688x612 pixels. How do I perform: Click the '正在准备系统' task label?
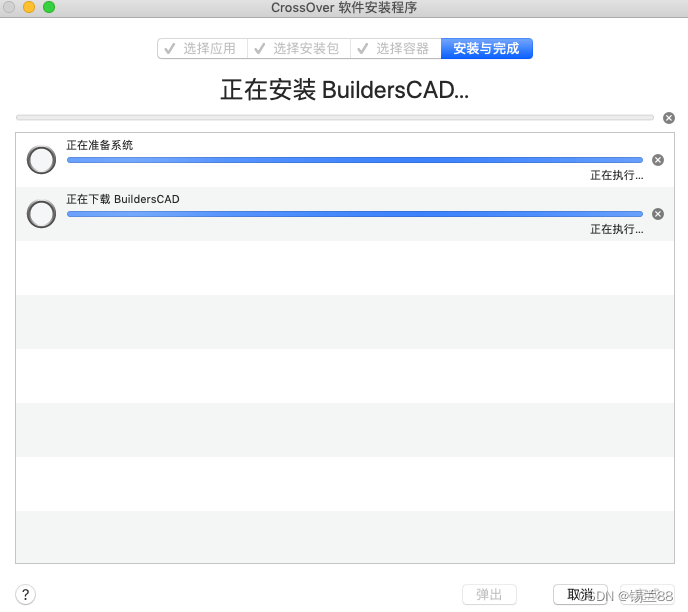click(x=100, y=145)
